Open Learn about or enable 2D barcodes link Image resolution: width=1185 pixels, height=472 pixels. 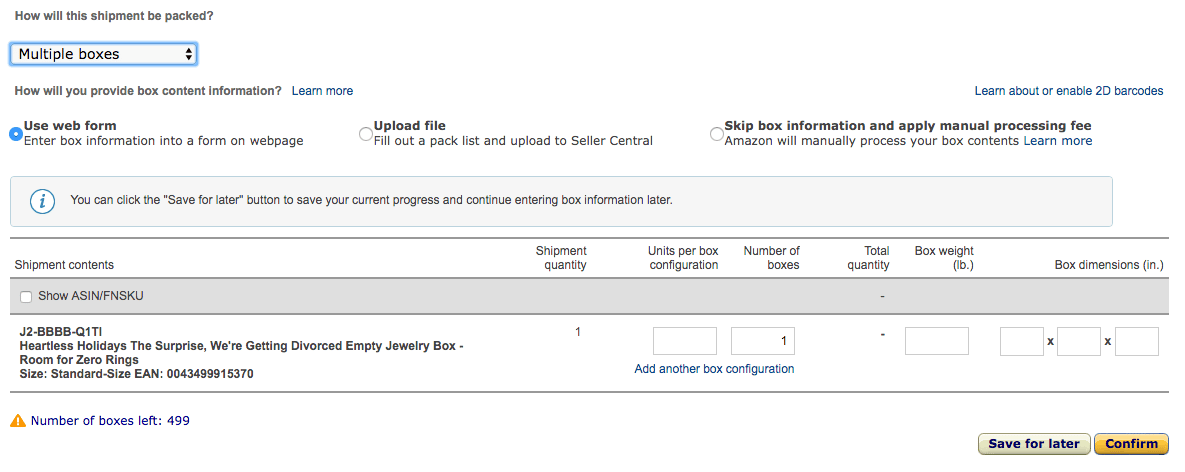1069,91
